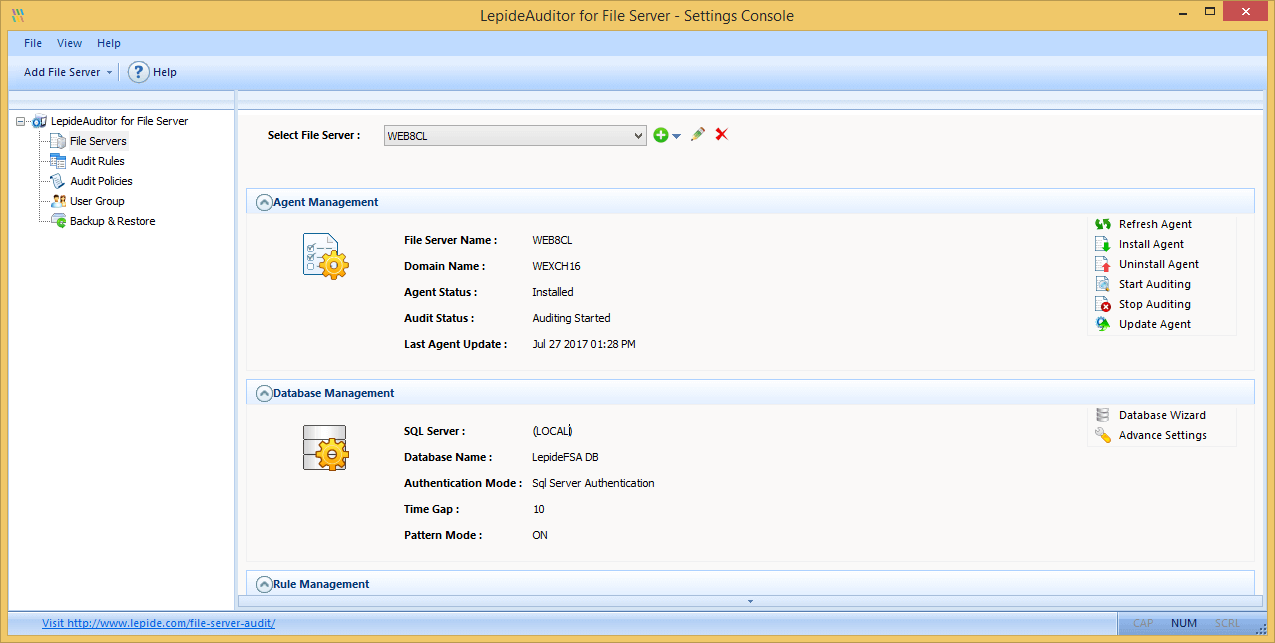Click the Help toolbar label
This screenshot has height=643, width=1275.
point(165,72)
